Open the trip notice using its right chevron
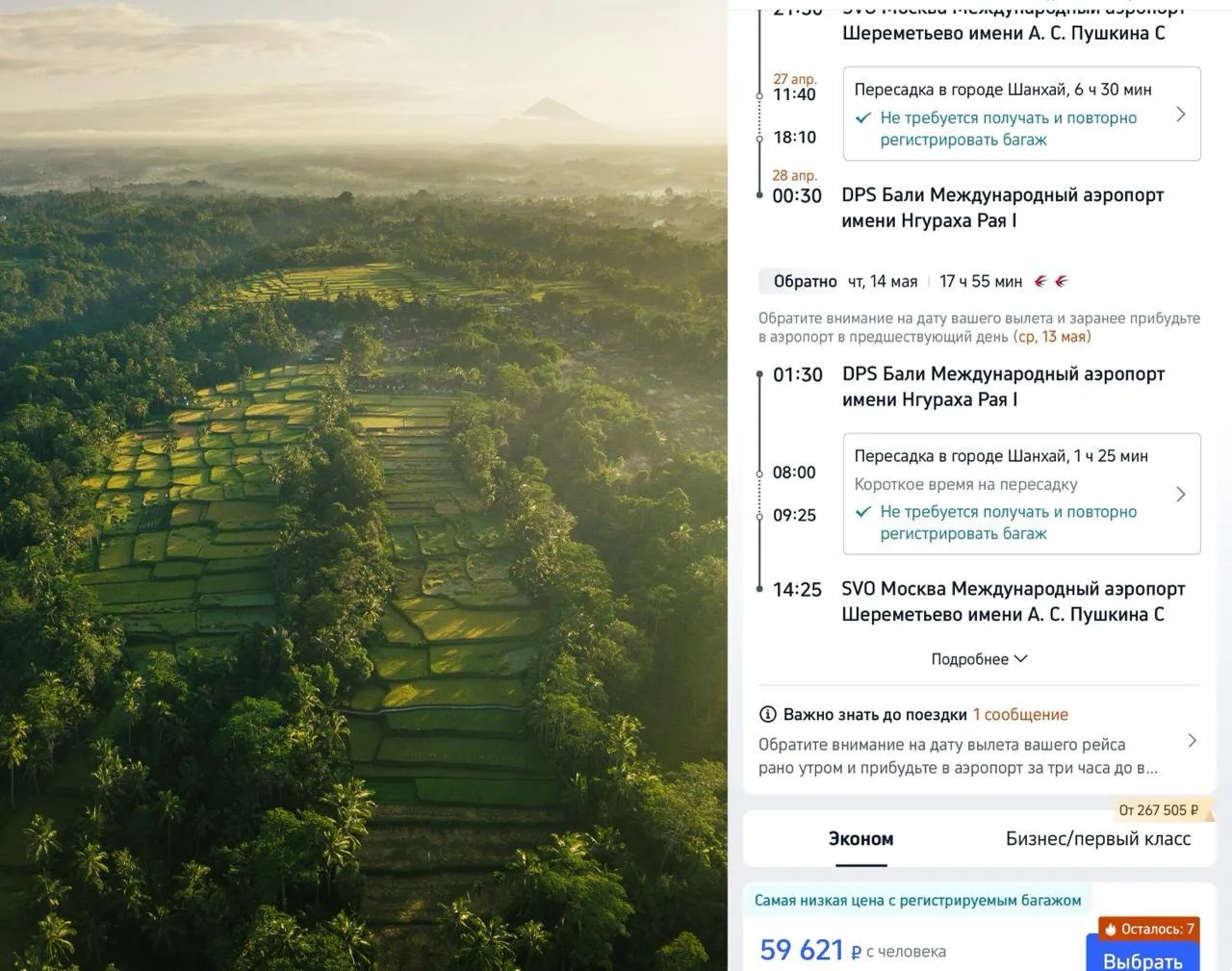The image size is (1232, 971). (x=1192, y=741)
